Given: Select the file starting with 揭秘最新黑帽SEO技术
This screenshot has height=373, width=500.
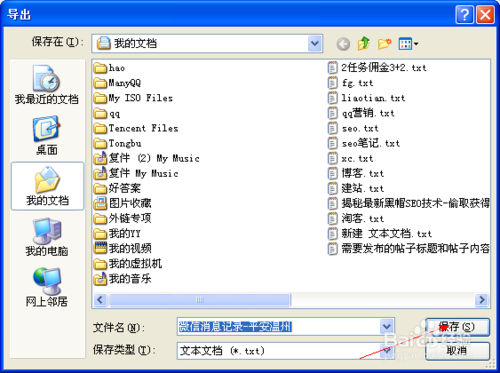Looking at the screenshot, I should click(408, 203).
